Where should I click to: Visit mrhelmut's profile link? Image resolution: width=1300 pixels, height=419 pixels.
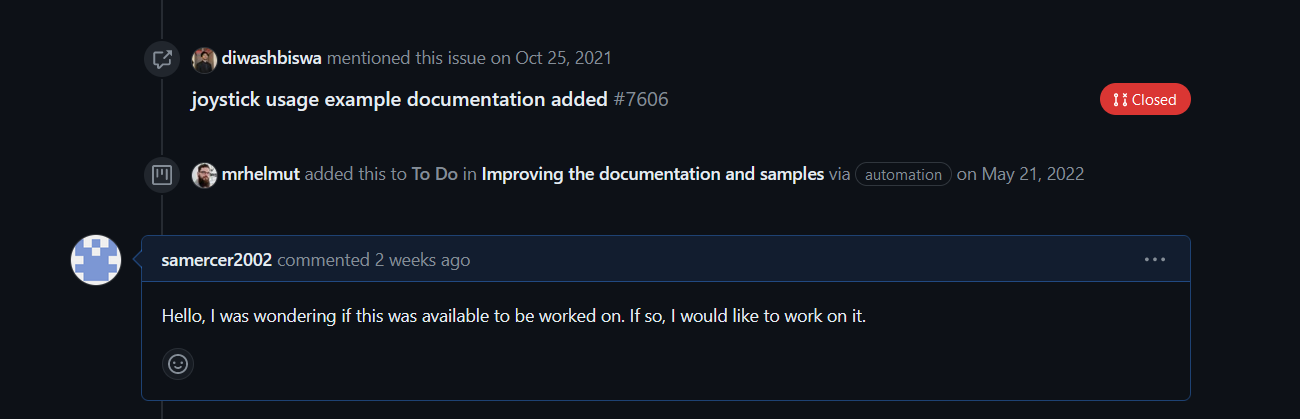click(261, 174)
